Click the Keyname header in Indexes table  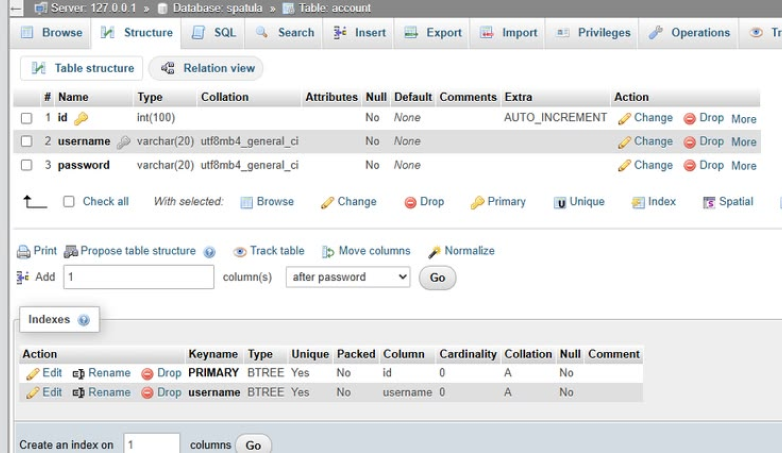[x=213, y=354]
